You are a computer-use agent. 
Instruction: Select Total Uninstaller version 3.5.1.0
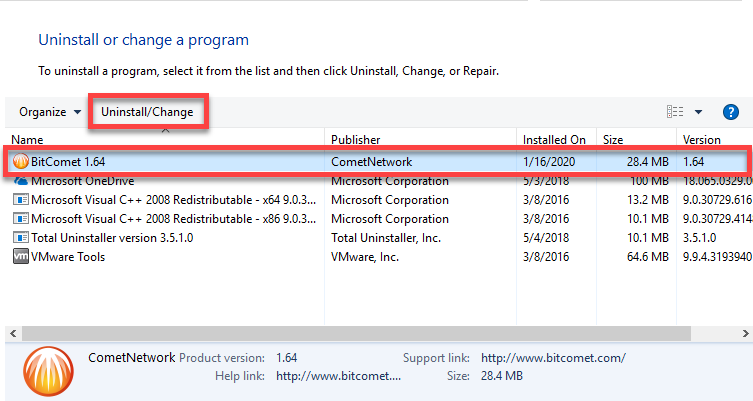pos(112,238)
